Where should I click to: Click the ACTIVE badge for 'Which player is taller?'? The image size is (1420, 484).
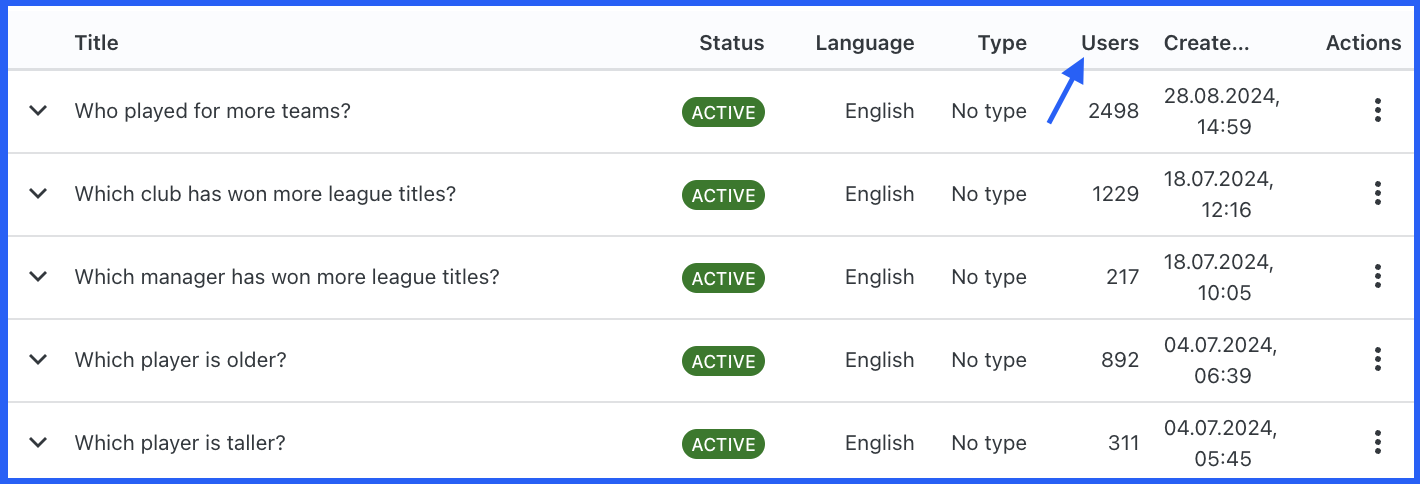pos(723,444)
